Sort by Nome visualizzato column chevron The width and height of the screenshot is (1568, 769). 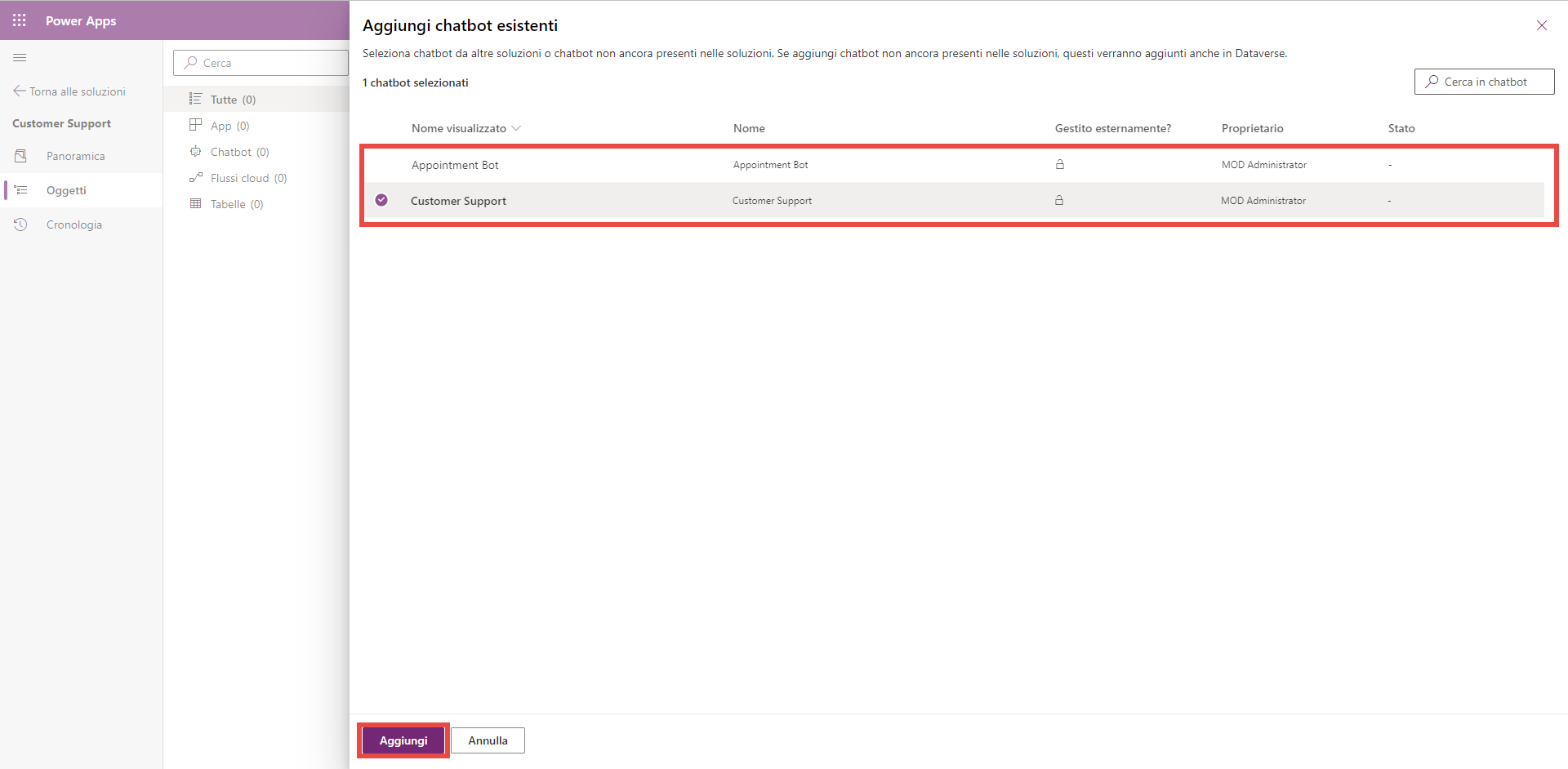[516, 129]
